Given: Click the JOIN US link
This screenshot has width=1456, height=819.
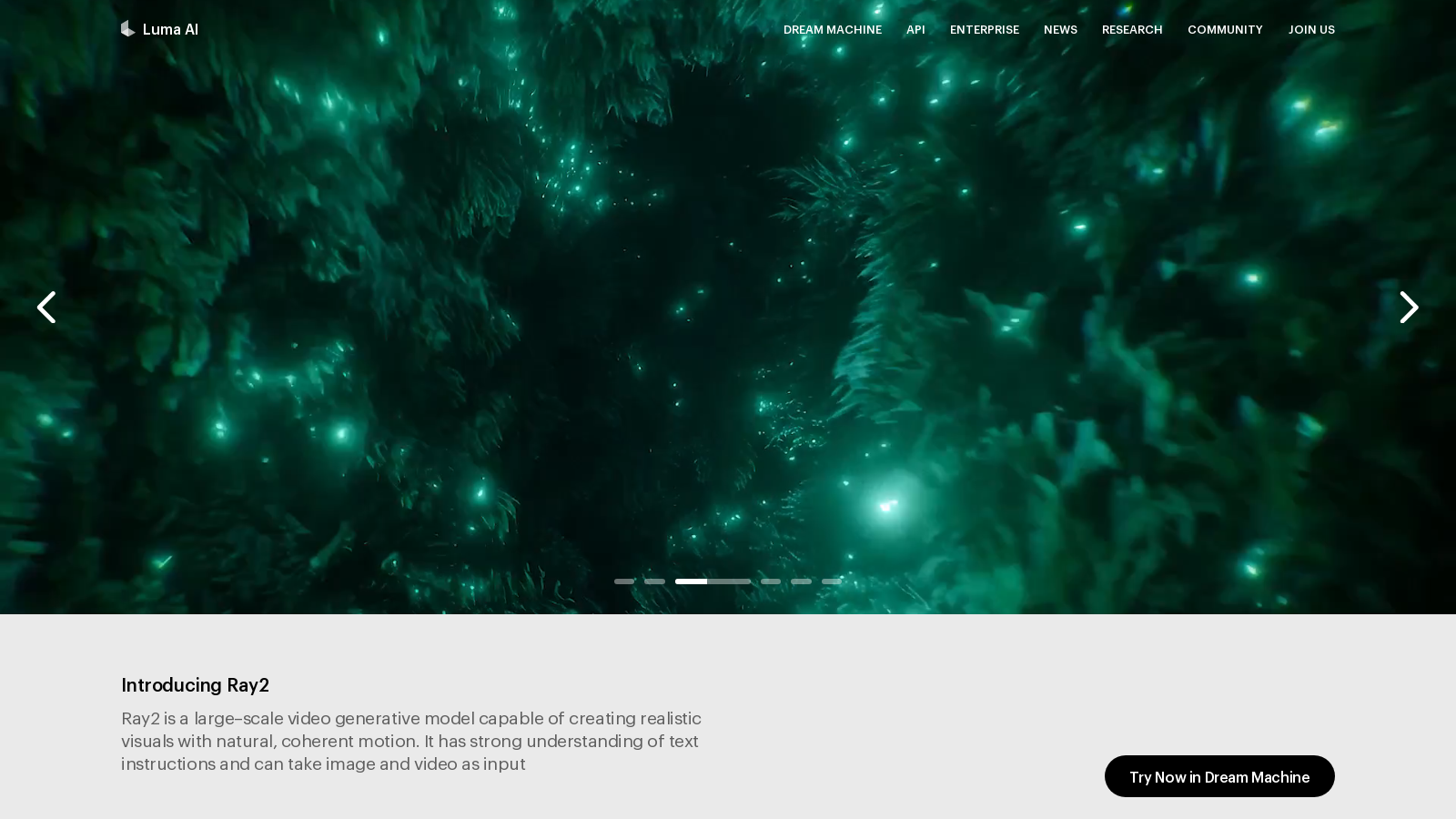Looking at the screenshot, I should pos(1311,29).
